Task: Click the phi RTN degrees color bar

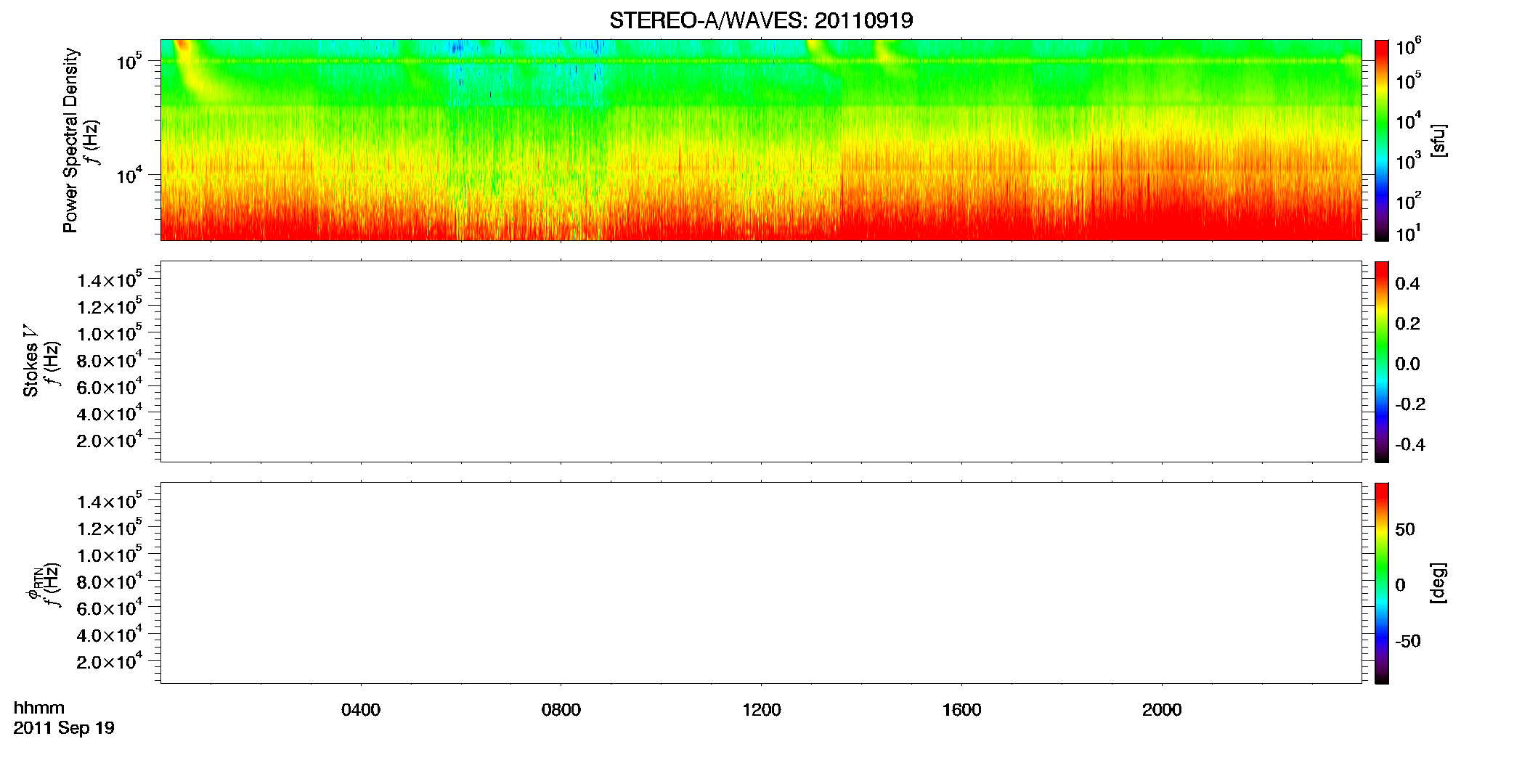Action: 1382,583
